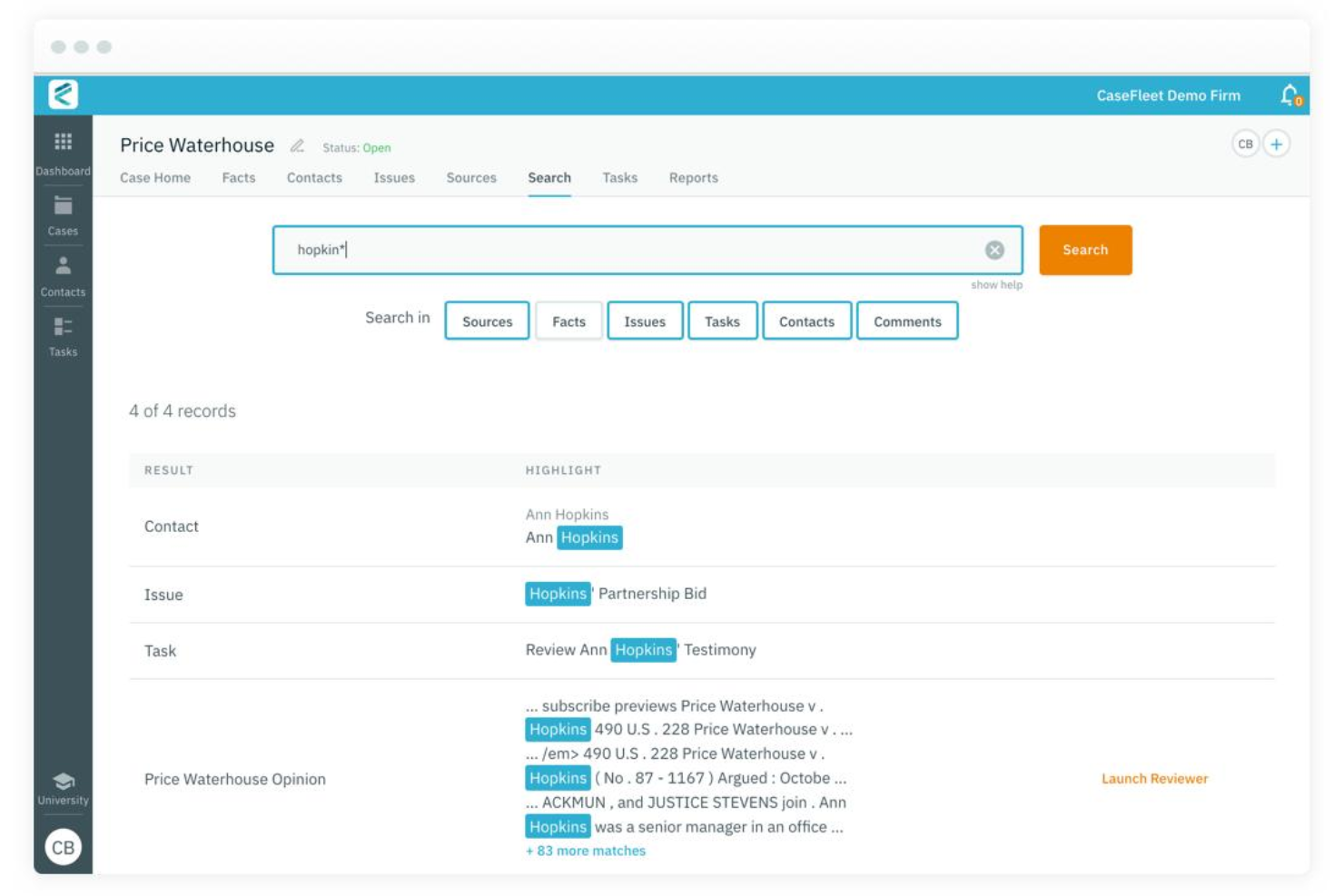Toggle the Facts search filter
This screenshot has height=896, width=1344.
tap(568, 320)
